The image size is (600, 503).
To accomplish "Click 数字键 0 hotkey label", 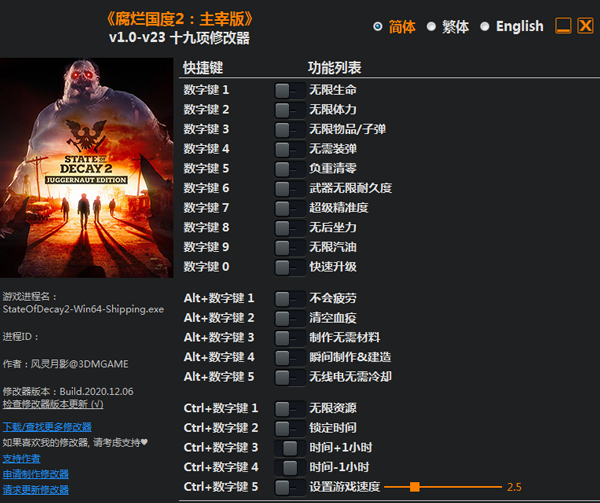I will pyautogui.click(x=206, y=267).
